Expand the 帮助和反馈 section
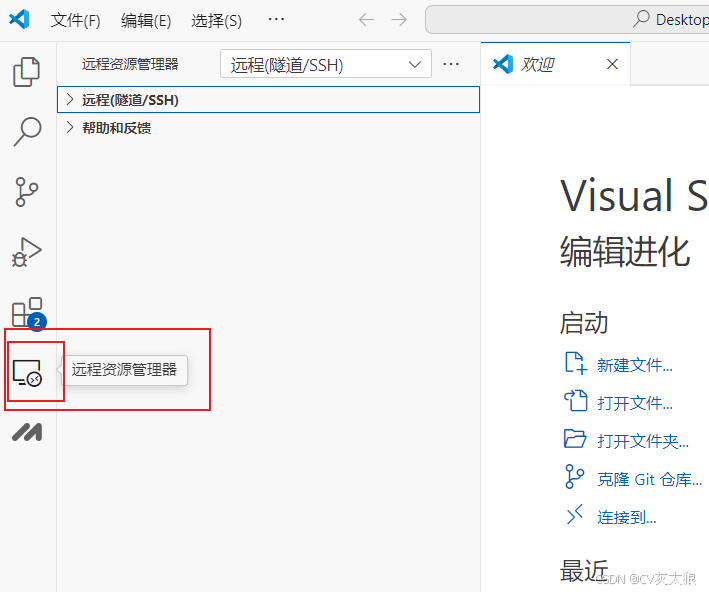Viewport: 709px width, 592px height. point(268,128)
